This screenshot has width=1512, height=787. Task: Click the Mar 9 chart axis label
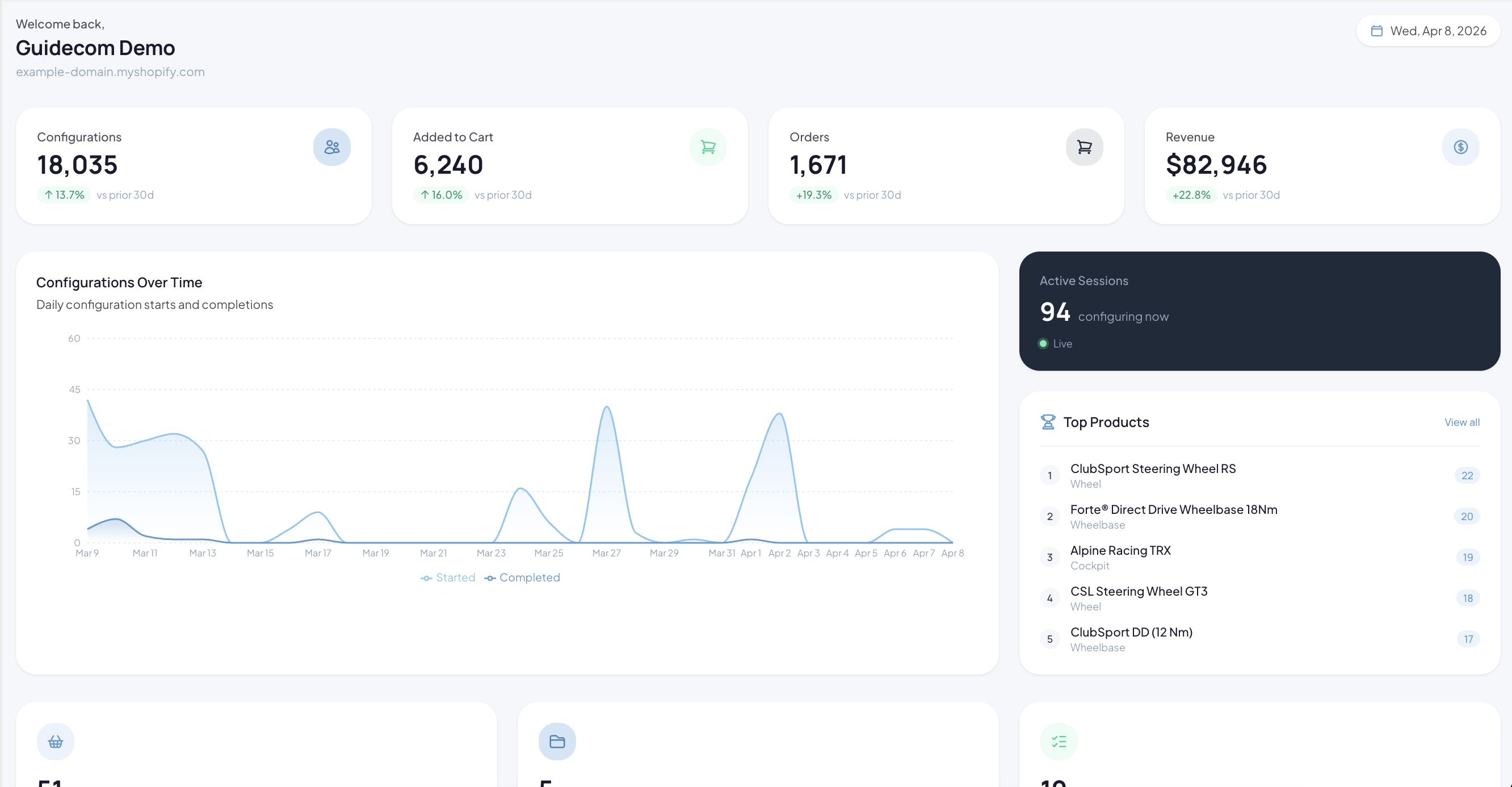pyautogui.click(x=87, y=553)
